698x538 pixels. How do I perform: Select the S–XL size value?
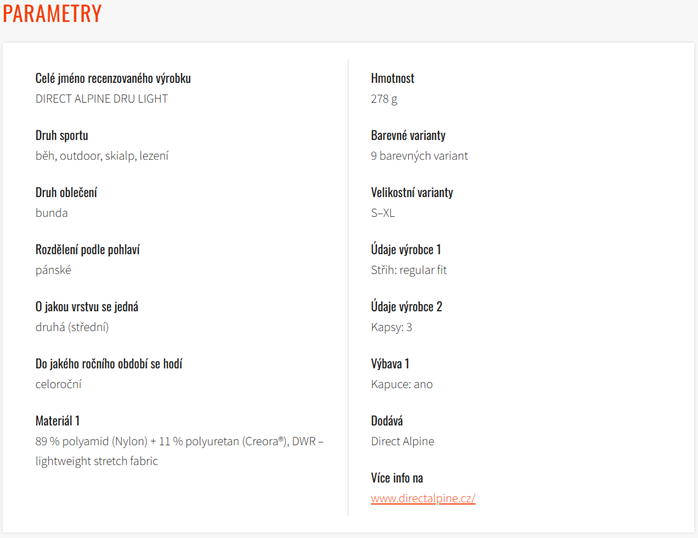point(382,213)
